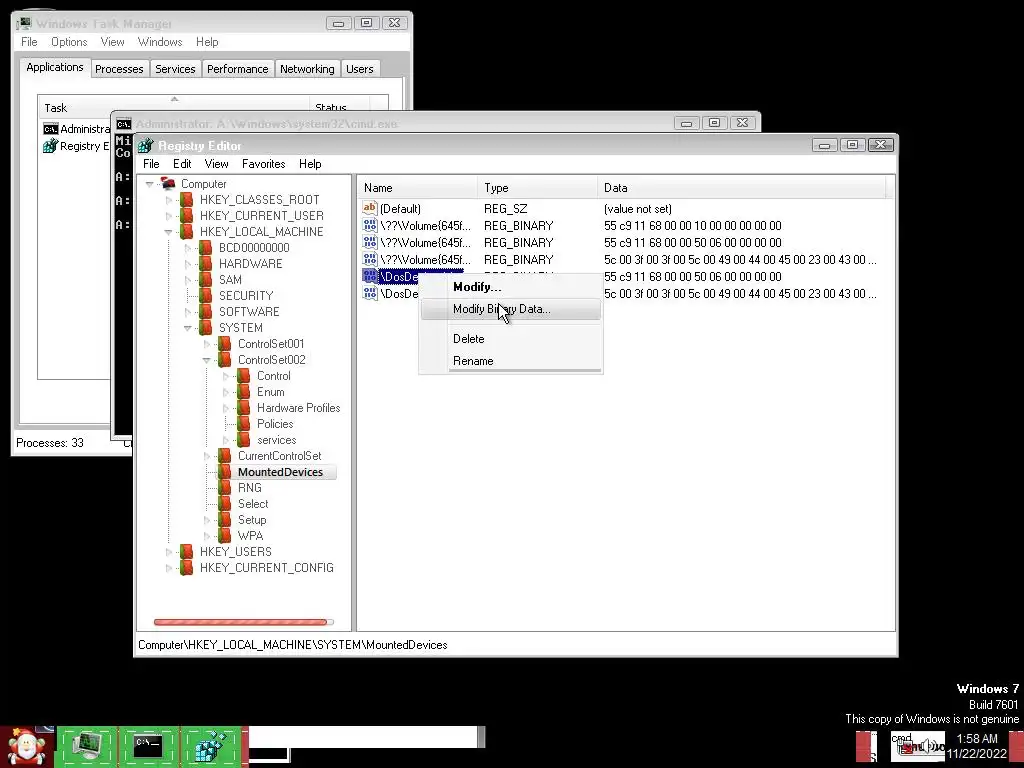1024x768 pixels.
Task: Click the first \??\Volume binary value icon
Action: (370, 225)
